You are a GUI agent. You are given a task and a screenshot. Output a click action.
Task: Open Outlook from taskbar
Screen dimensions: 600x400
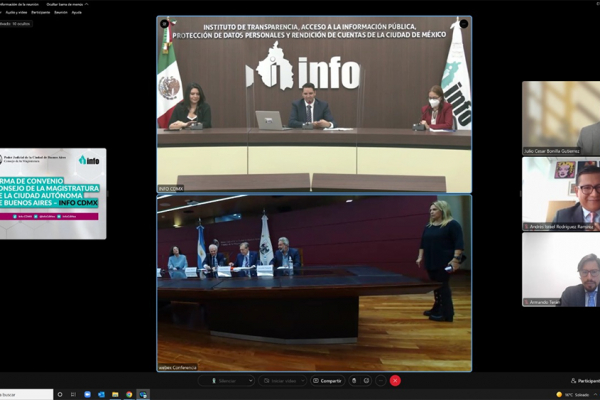tap(101, 394)
